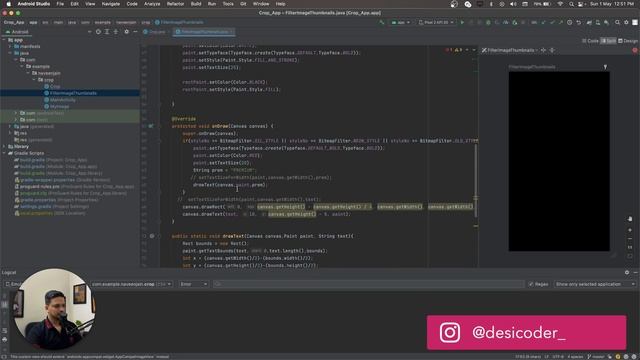Expand the manifests folder

pyautogui.click(x=10, y=47)
